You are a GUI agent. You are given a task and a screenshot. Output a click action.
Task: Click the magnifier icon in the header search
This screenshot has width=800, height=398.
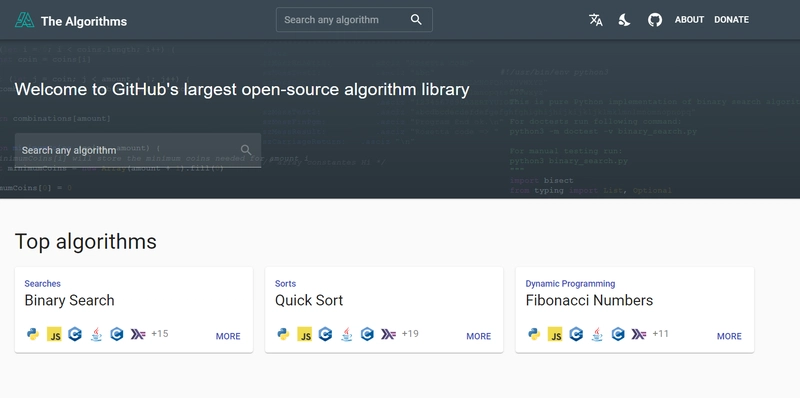(416, 20)
